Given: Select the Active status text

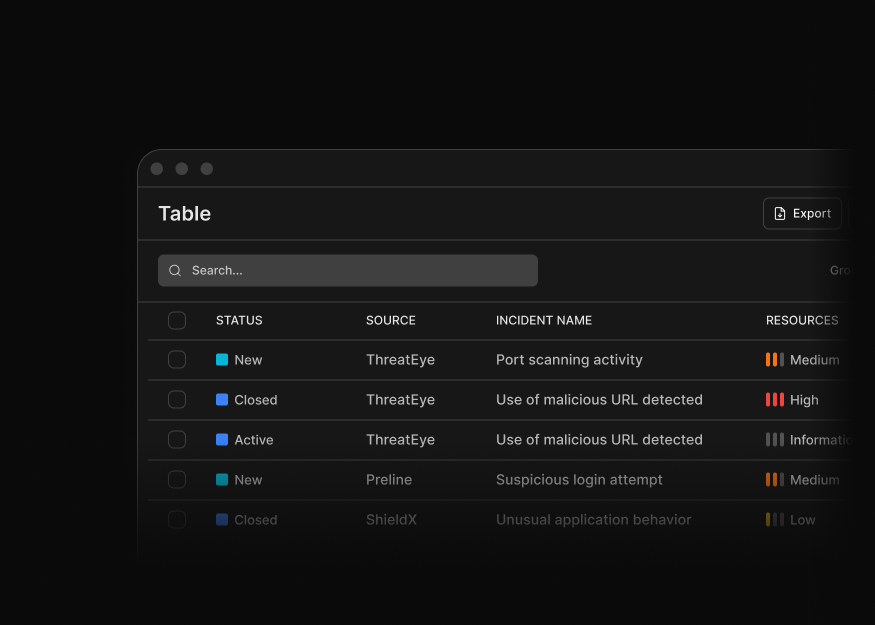Looking at the screenshot, I should click(254, 440).
